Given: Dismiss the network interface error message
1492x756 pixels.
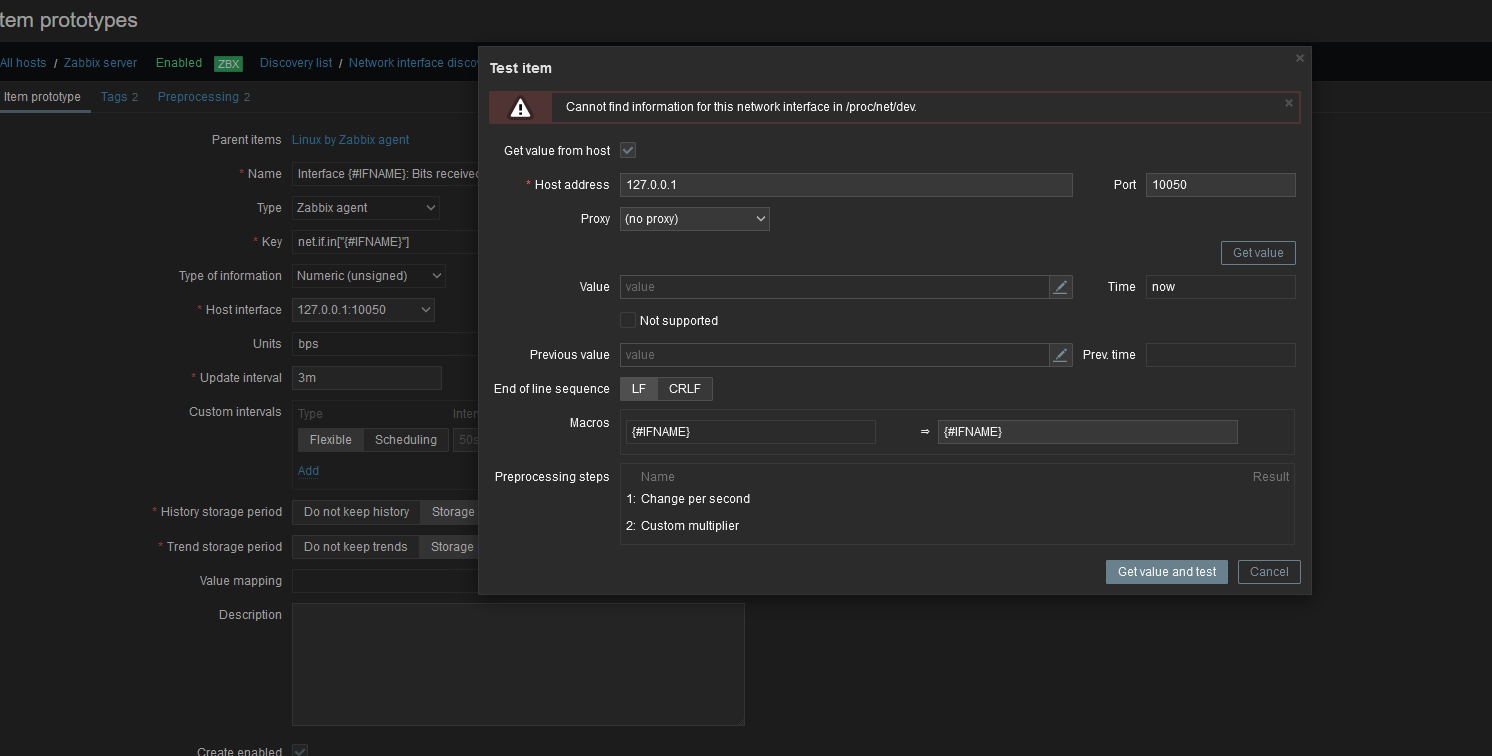Looking at the screenshot, I should point(1288,103).
